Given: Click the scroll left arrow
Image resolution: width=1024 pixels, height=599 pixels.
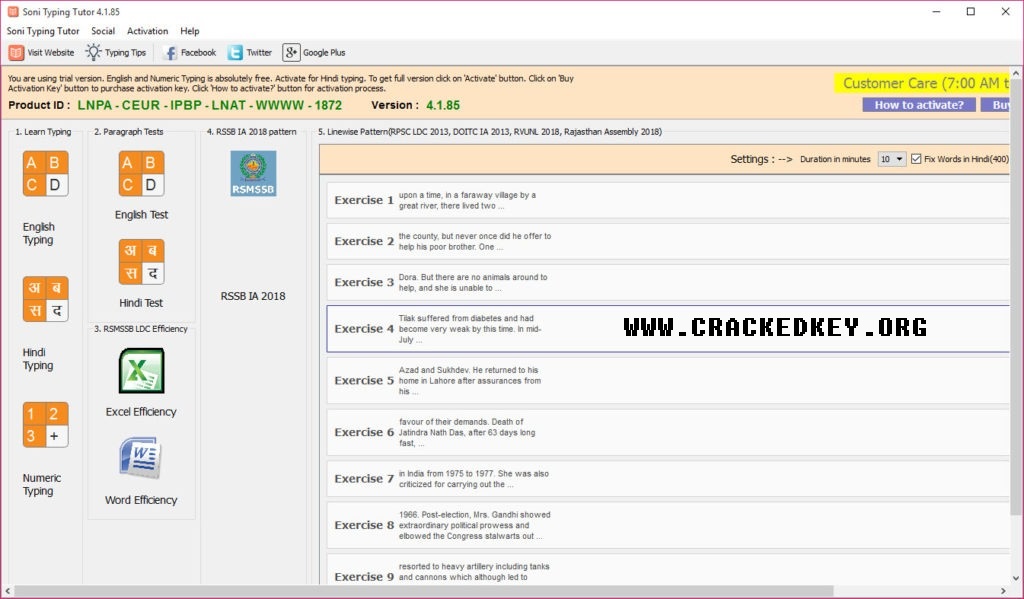Looking at the screenshot, I should click(7, 591).
